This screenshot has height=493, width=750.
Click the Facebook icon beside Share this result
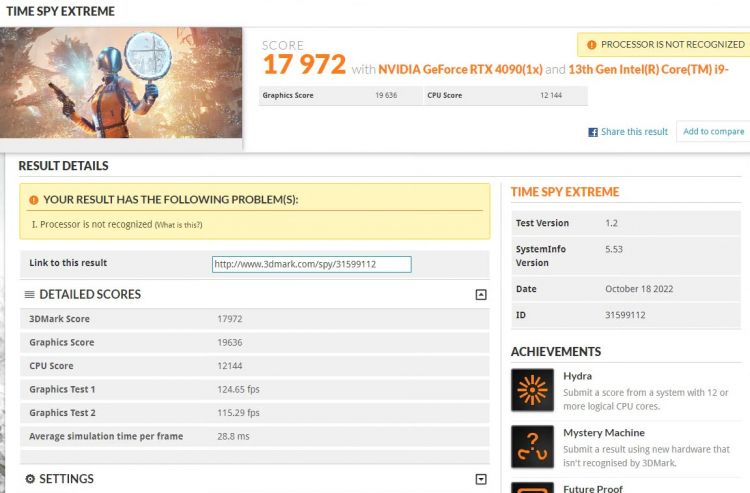pyautogui.click(x=593, y=132)
